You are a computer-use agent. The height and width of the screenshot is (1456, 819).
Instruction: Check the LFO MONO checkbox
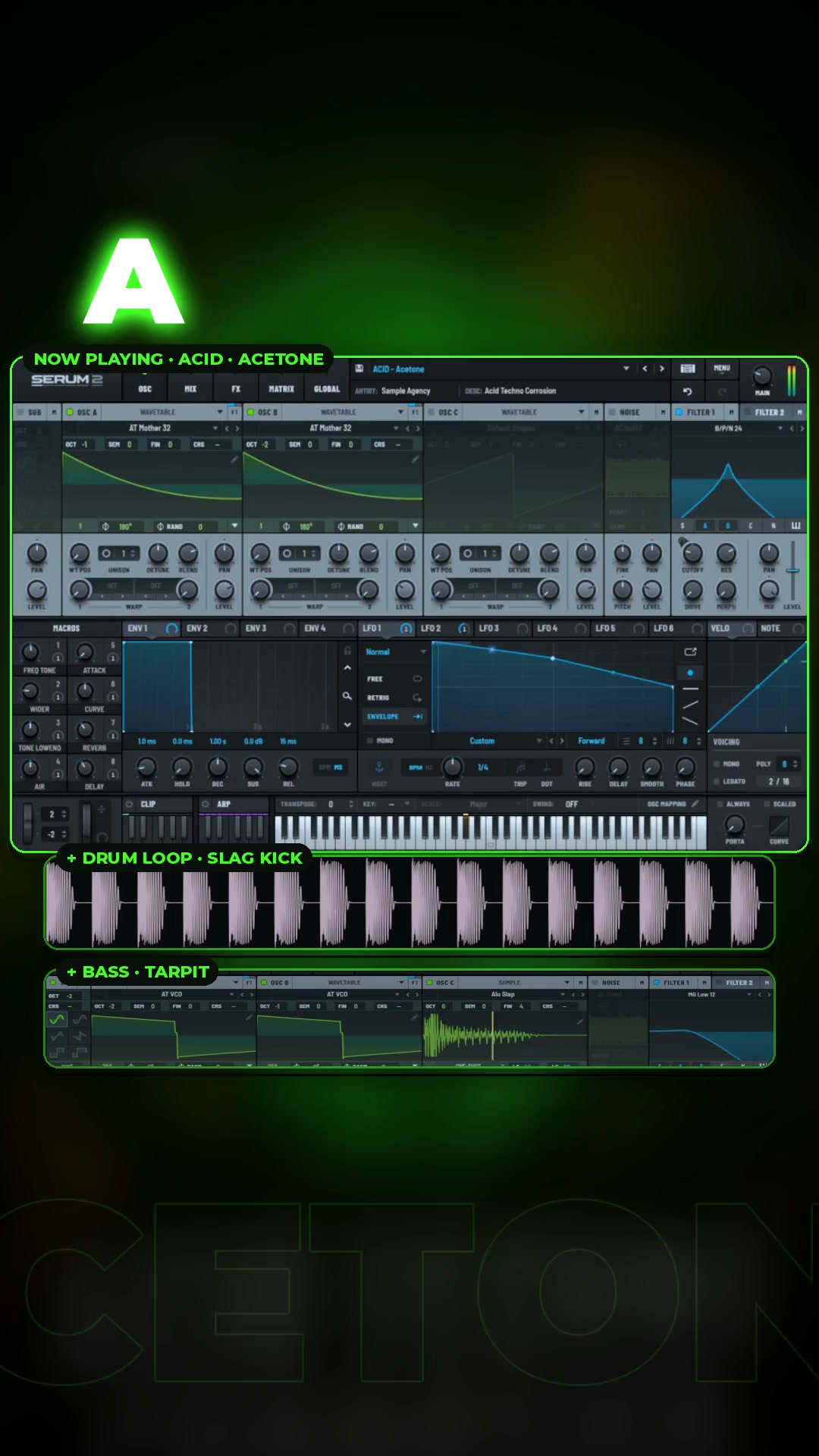(x=370, y=741)
